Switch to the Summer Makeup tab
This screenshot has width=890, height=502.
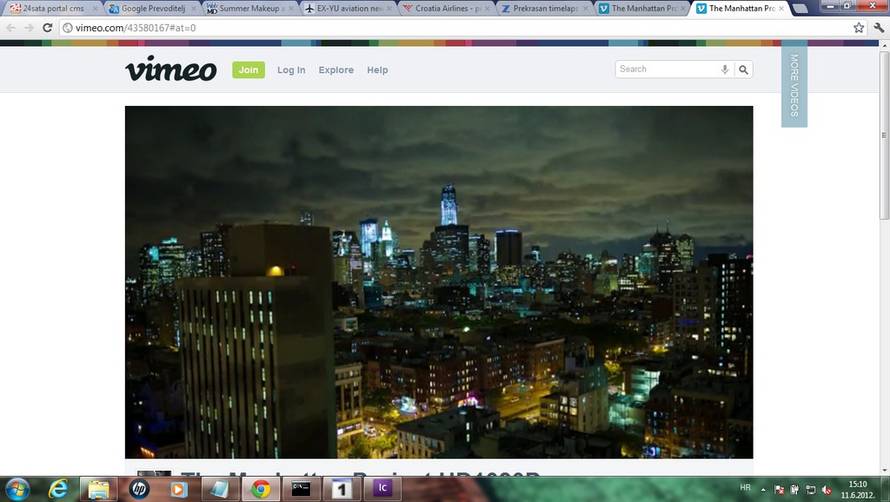click(x=250, y=9)
